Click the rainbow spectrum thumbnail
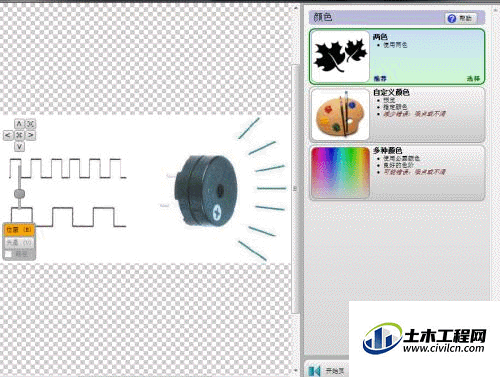500x377 pixels. [340, 173]
